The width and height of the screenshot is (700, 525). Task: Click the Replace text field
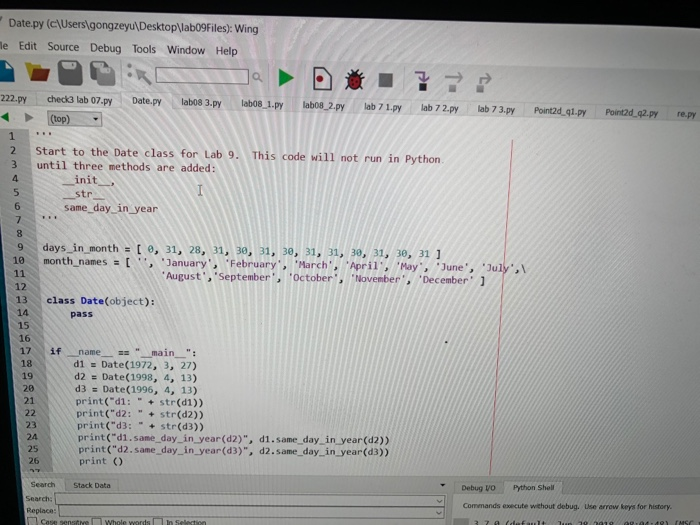click(251, 512)
